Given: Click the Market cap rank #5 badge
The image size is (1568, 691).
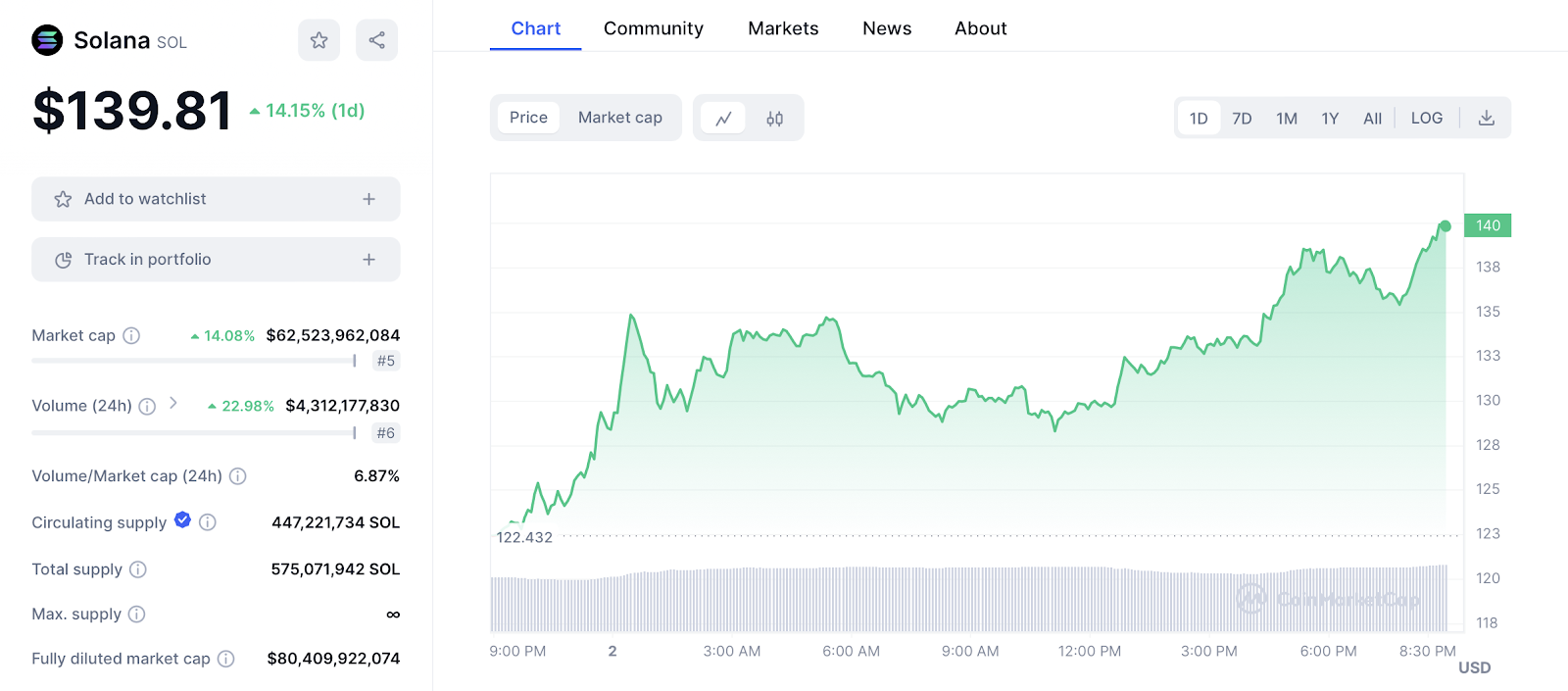Looking at the screenshot, I should click(386, 361).
